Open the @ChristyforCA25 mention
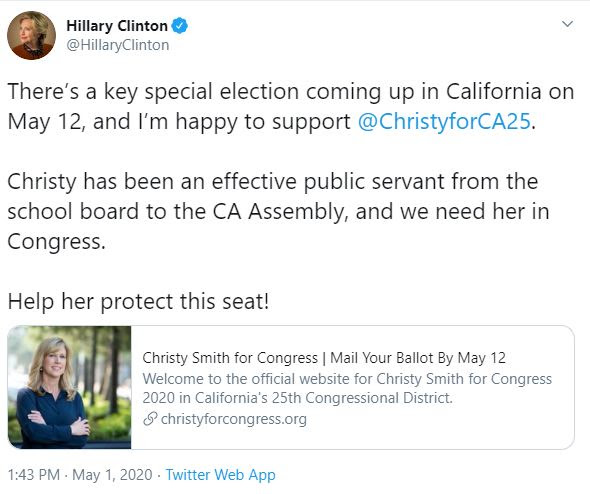Viewport: 590px width, 494px height. click(444, 122)
